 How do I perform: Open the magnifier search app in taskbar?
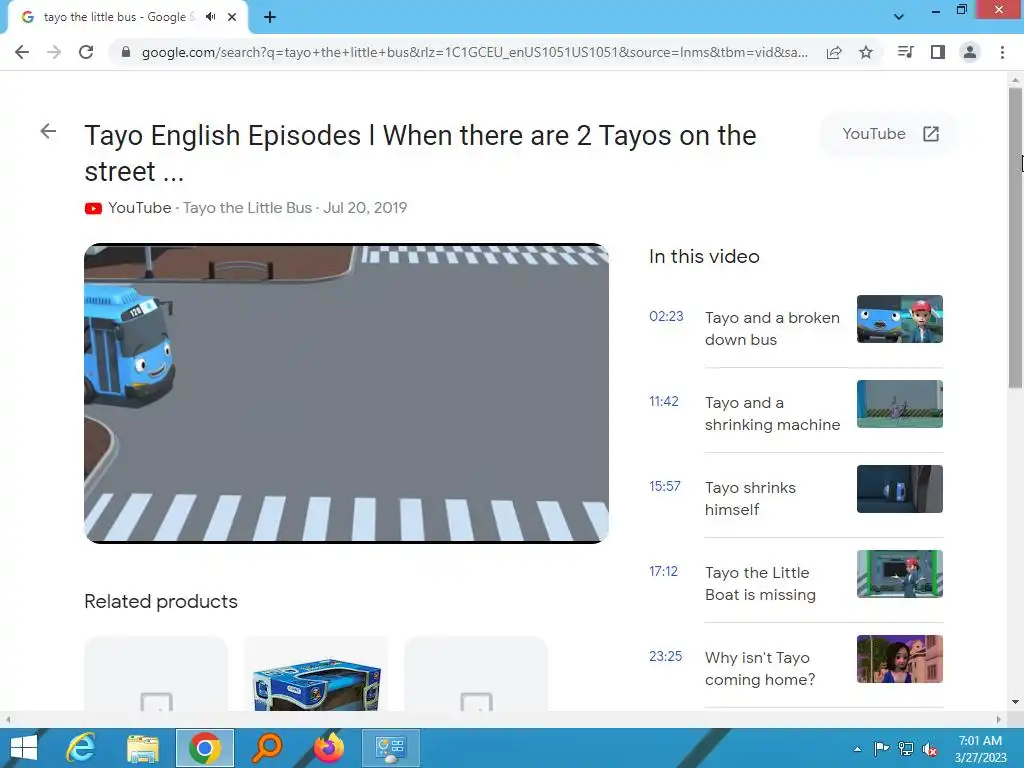(266, 748)
